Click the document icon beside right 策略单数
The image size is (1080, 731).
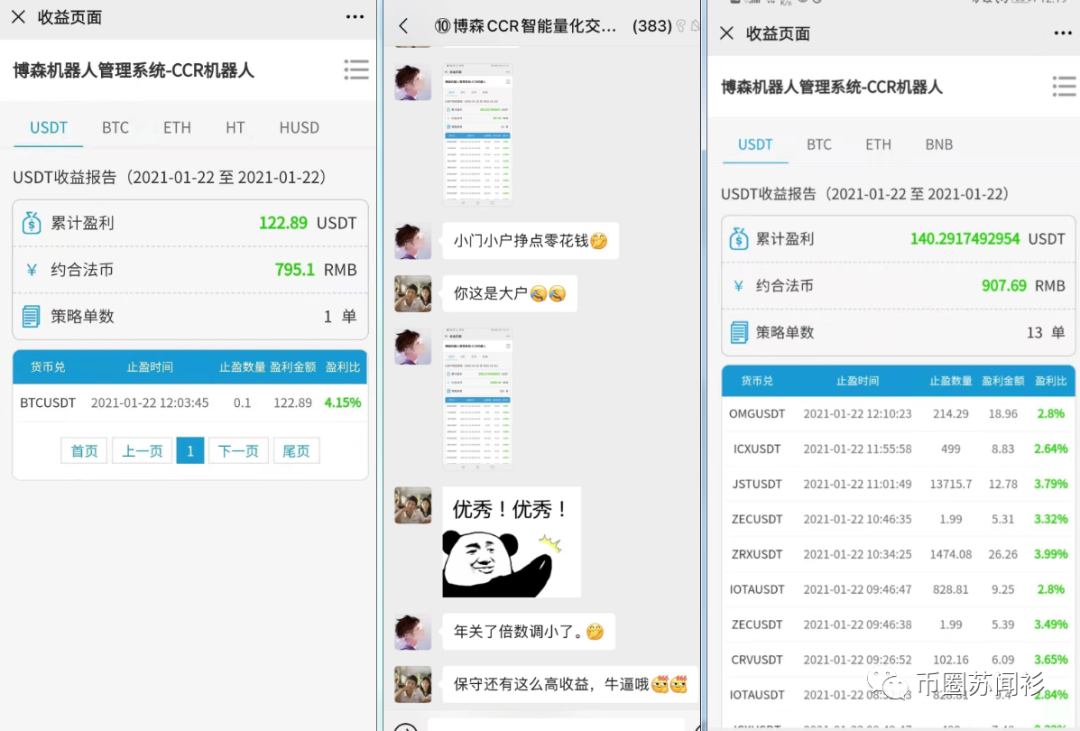tap(739, 332)
